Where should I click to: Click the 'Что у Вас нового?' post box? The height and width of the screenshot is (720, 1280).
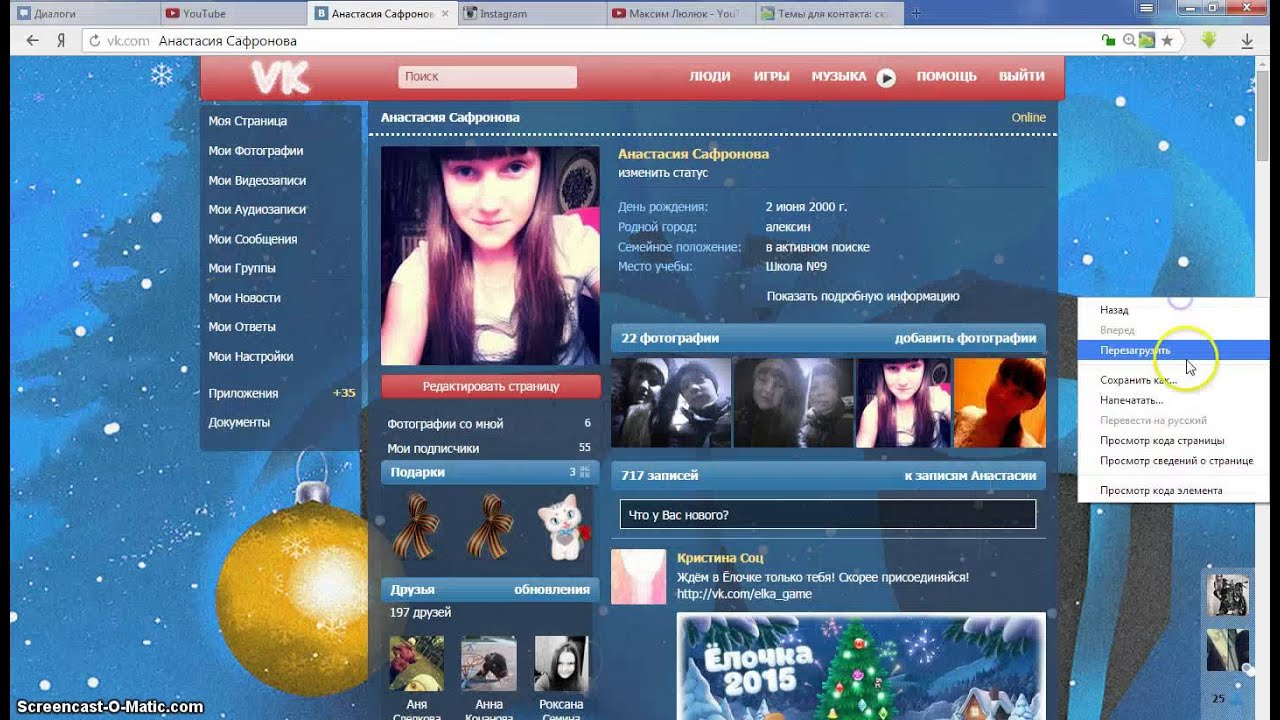828,515
